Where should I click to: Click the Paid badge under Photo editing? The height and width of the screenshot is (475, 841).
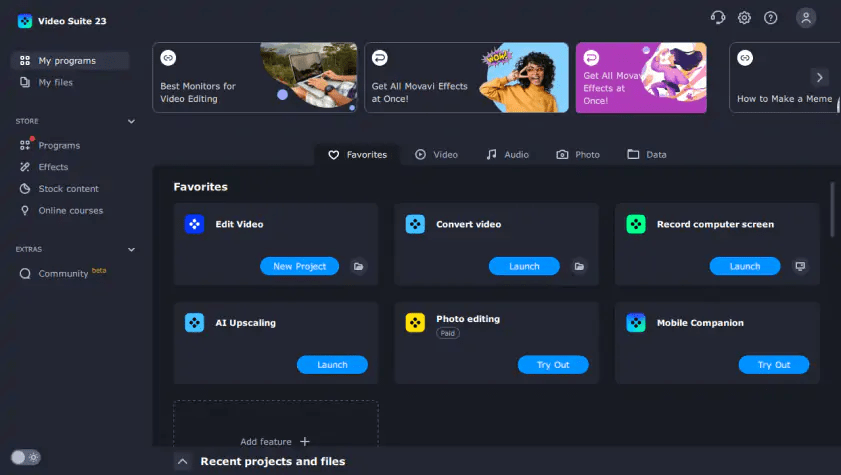[447, 333]
